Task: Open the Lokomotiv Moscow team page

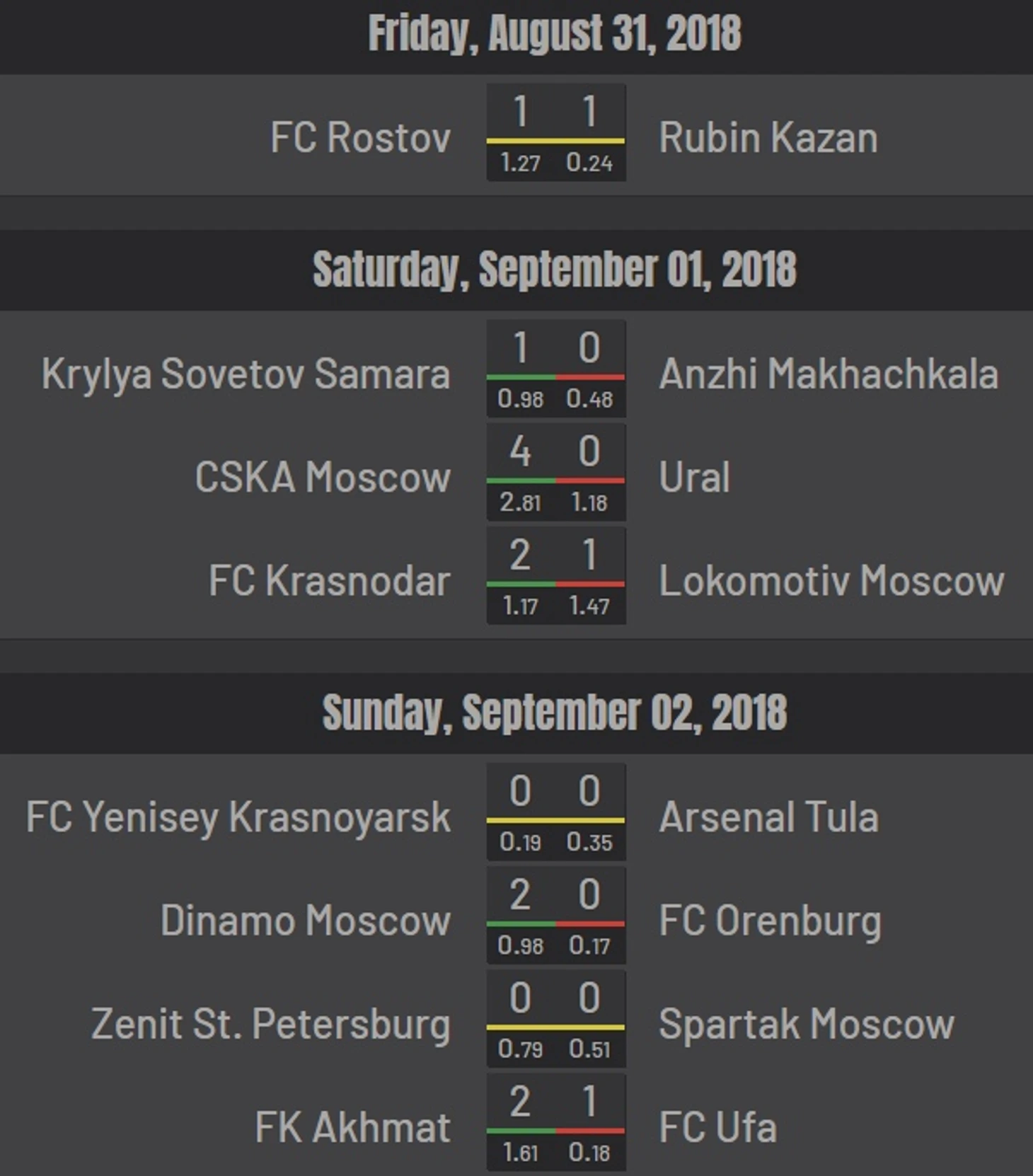Action: (x=831, y=580)
